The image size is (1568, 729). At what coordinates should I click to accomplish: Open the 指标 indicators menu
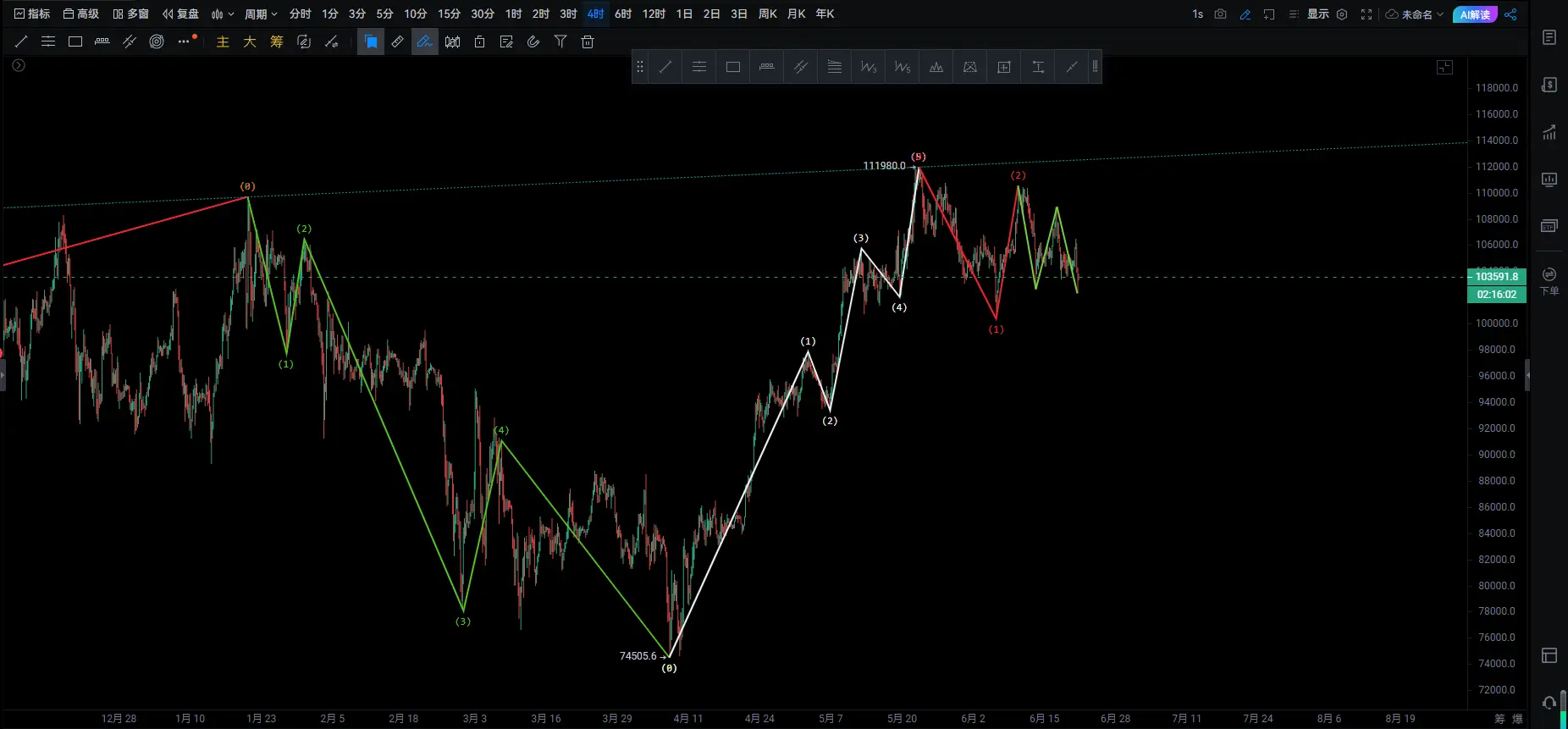point(32,14)
